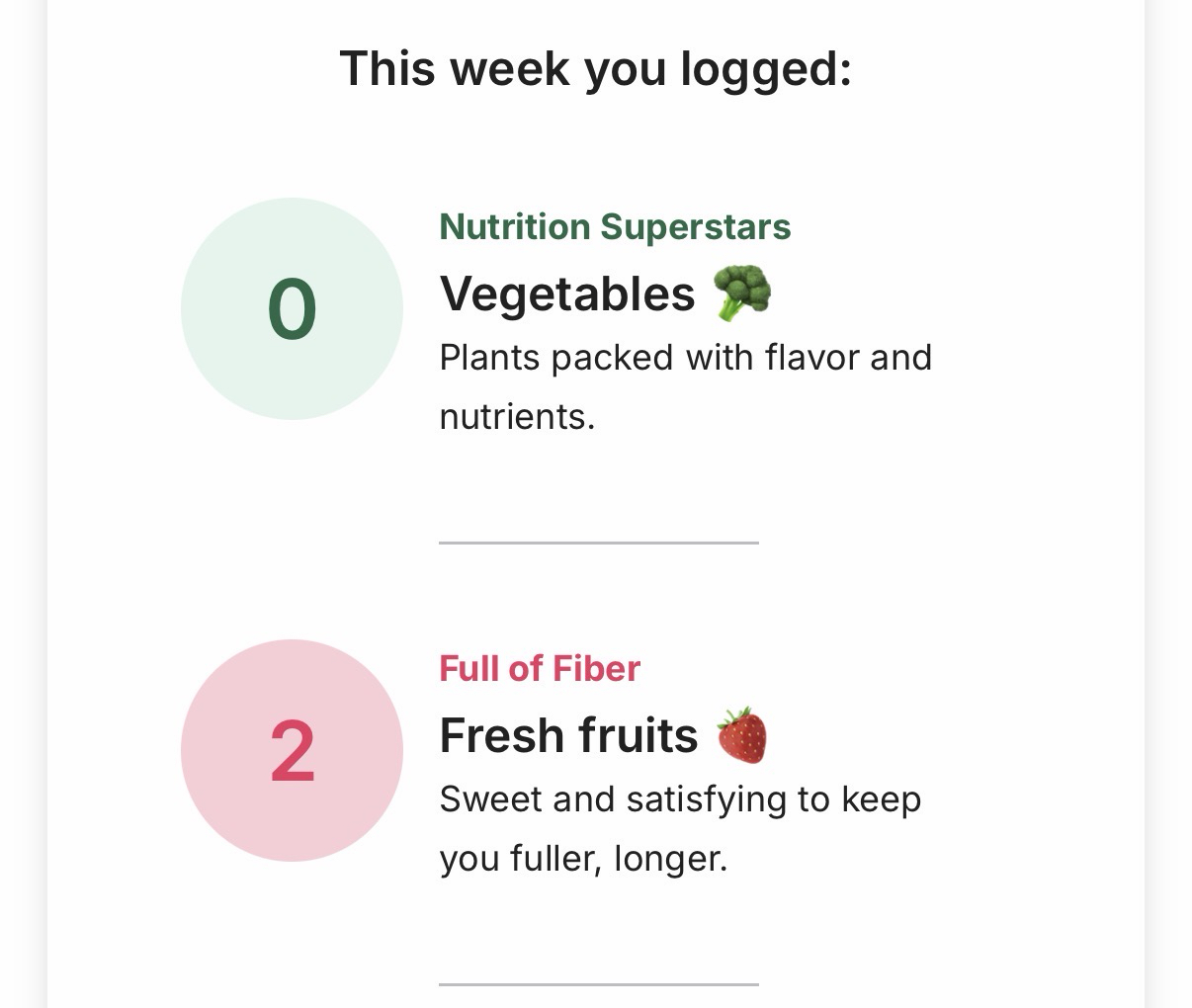
Task: Click the strawberry emoji icon
Action: point(741,735)
